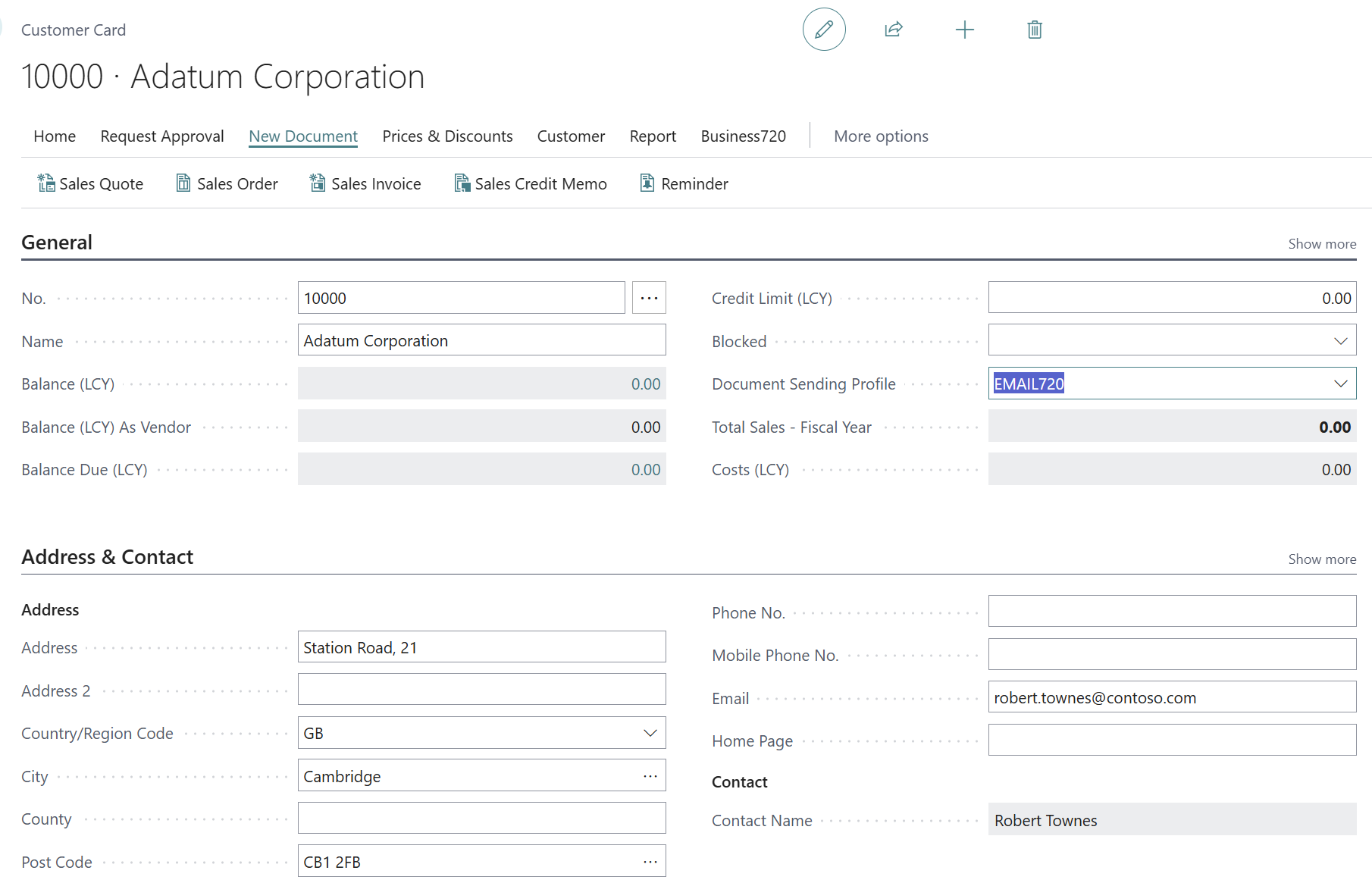Click the Costs (LCY) value

tap(1336, 470)
